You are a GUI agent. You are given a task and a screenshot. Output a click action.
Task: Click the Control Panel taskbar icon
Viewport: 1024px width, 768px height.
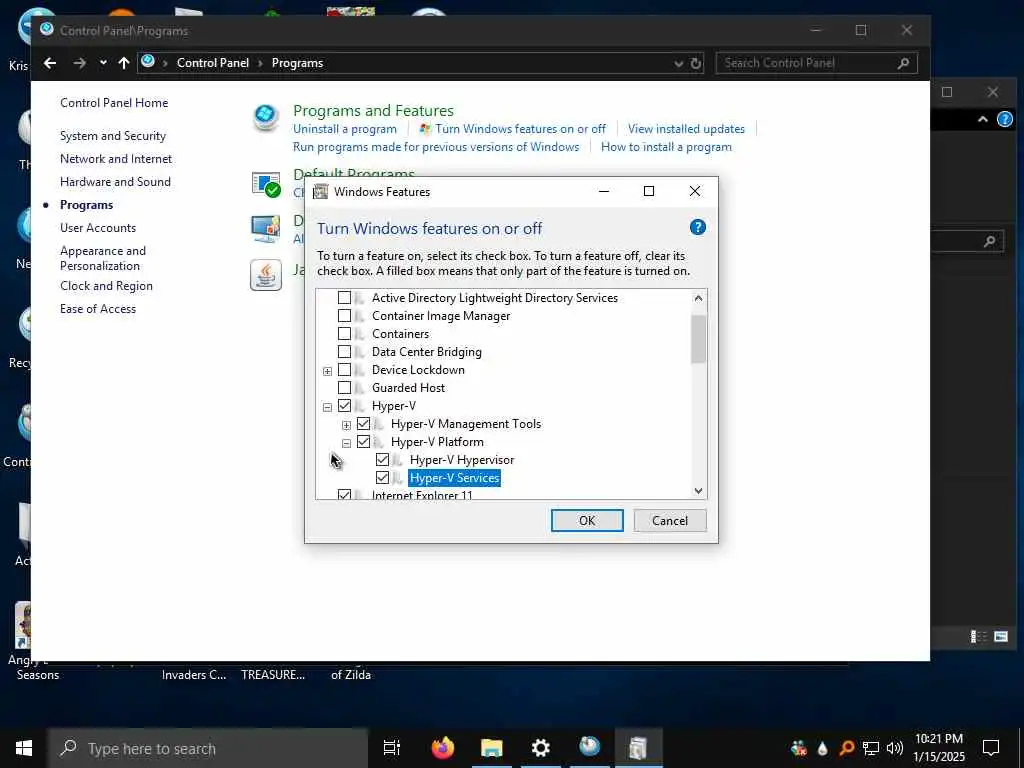click(589, 748)
